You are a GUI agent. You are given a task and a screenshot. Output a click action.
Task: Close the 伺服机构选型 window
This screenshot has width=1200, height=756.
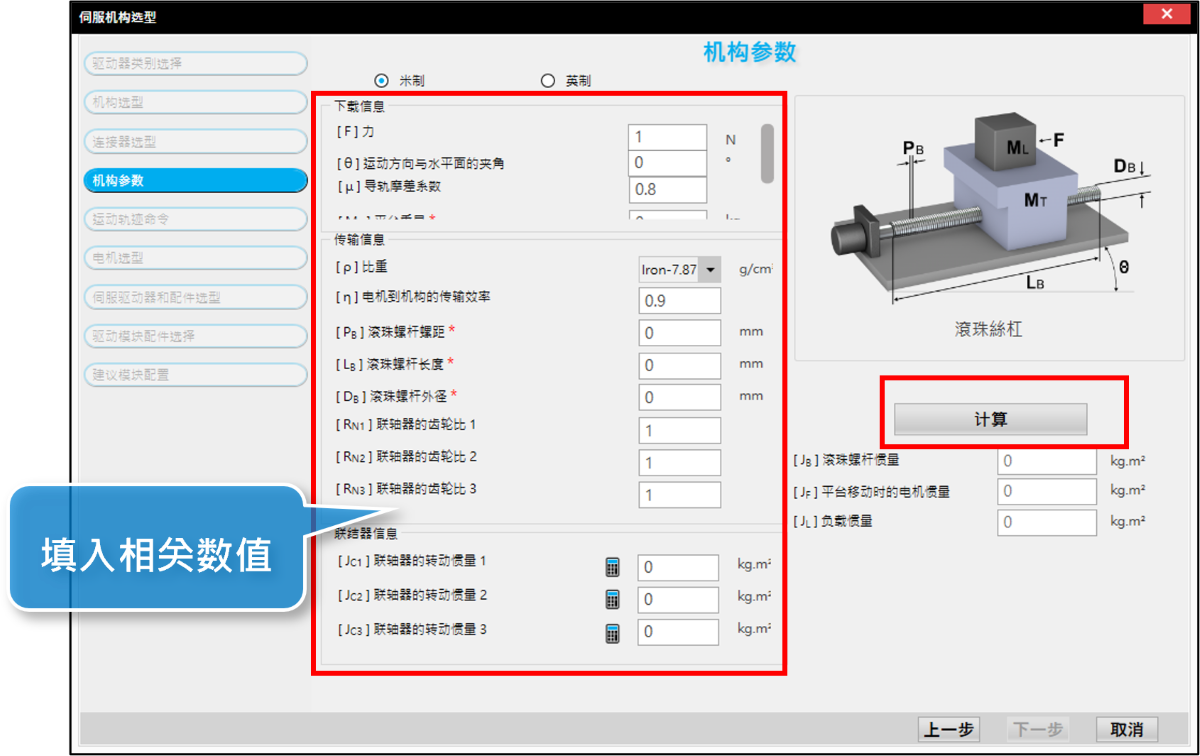pos(1168,16)
